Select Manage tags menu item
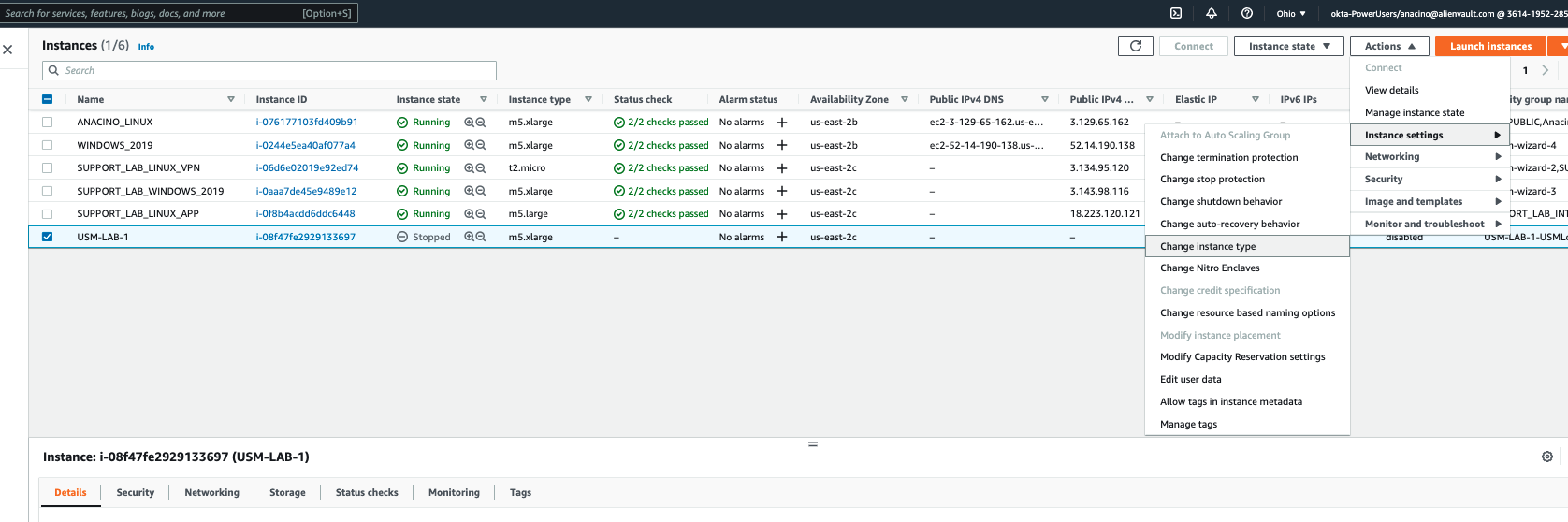1568x522 pixels. [1247, 424]
